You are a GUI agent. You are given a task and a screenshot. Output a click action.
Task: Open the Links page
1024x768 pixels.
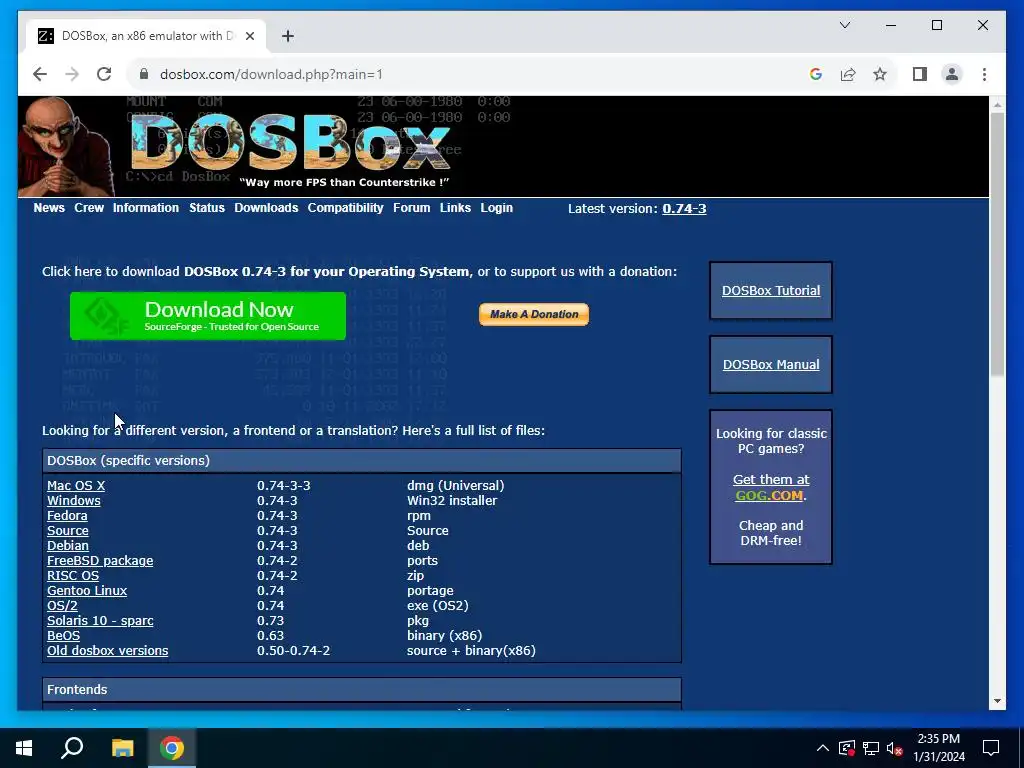455,208
